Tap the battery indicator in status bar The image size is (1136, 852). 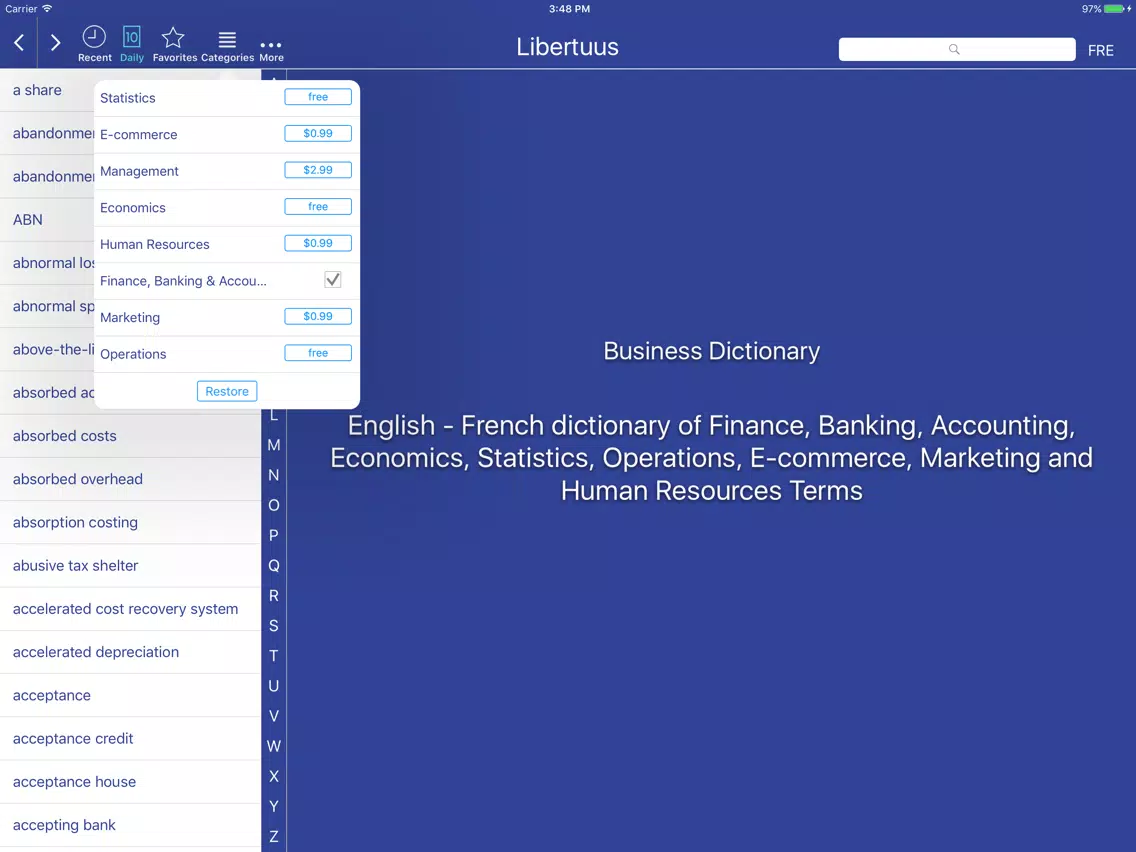coord(1114,9)
